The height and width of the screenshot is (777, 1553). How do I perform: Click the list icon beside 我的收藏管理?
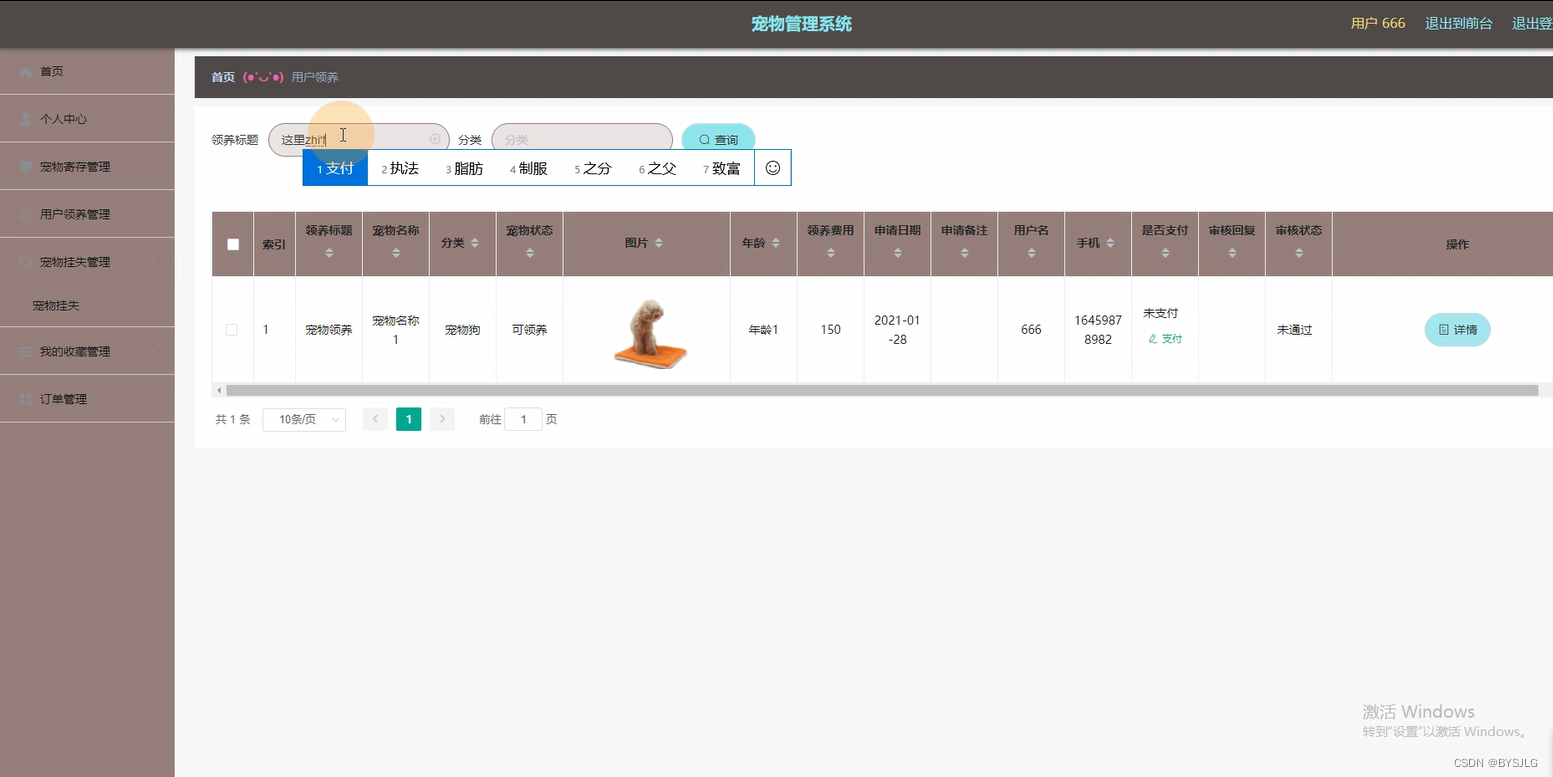point(25,352)
